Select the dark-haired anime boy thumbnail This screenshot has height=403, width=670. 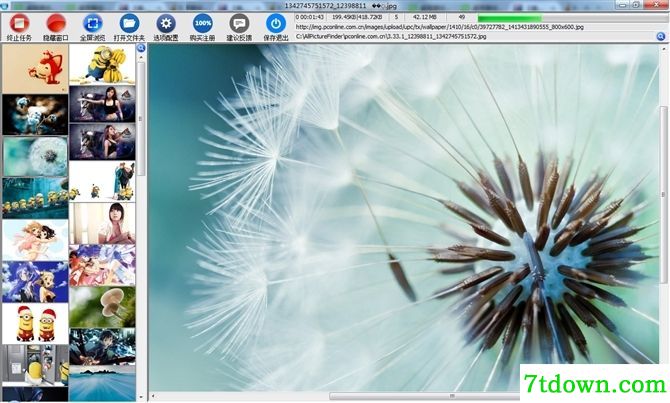click(x=103, y=347)
